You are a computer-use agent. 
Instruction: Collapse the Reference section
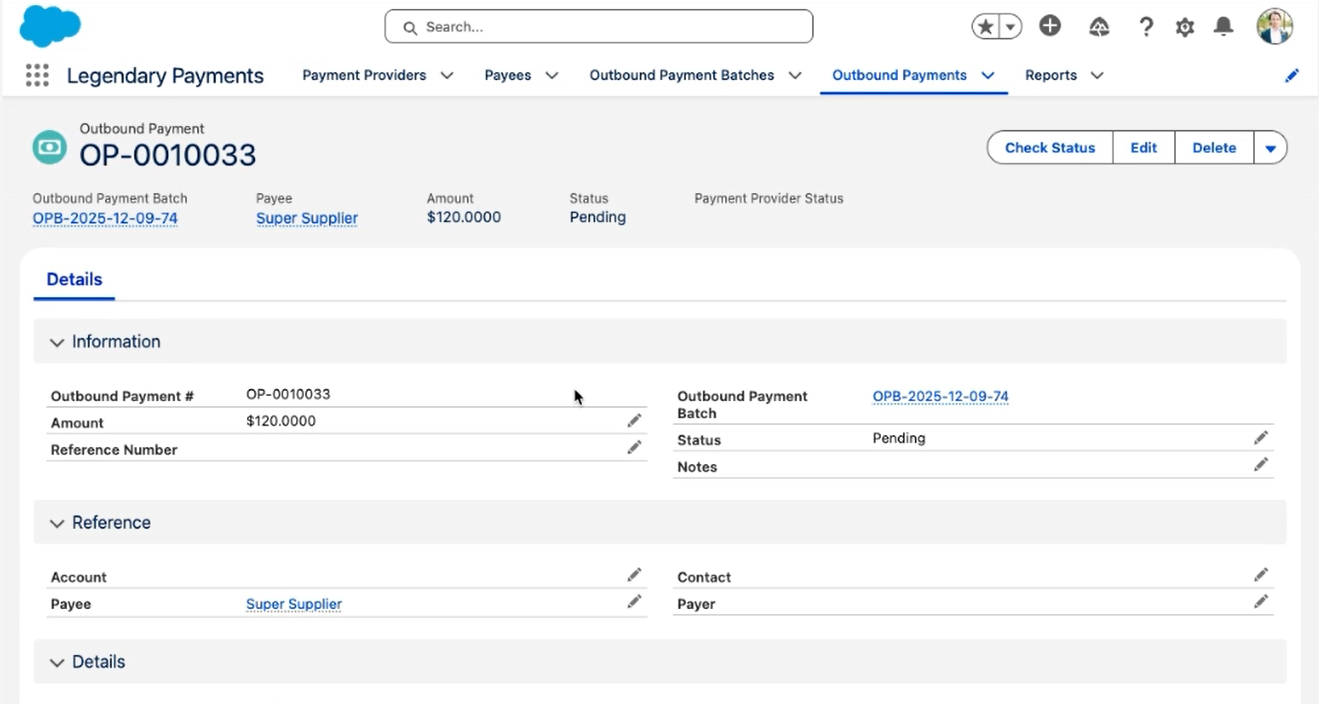coord(57,523)
